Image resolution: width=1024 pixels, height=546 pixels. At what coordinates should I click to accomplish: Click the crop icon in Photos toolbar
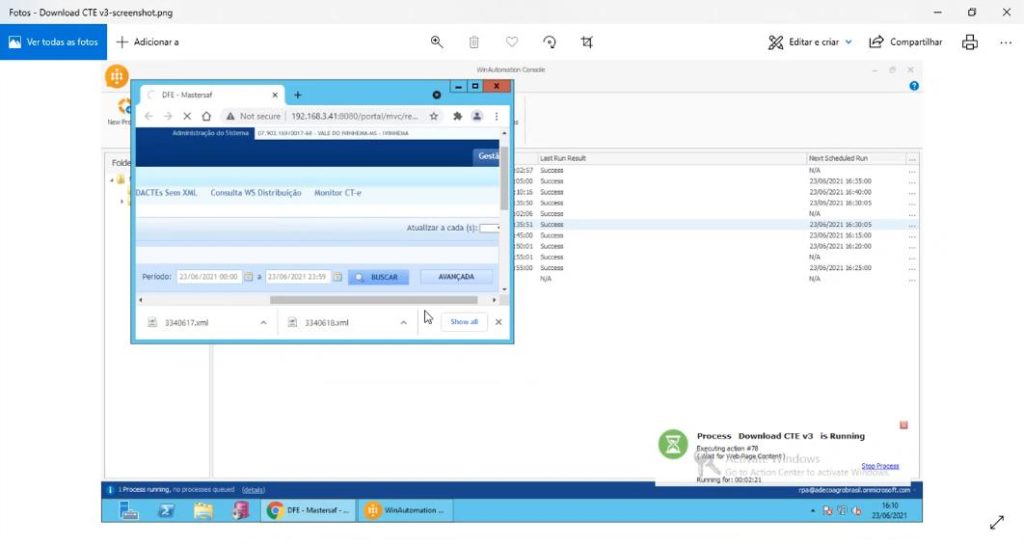click(x=587, y=42)
